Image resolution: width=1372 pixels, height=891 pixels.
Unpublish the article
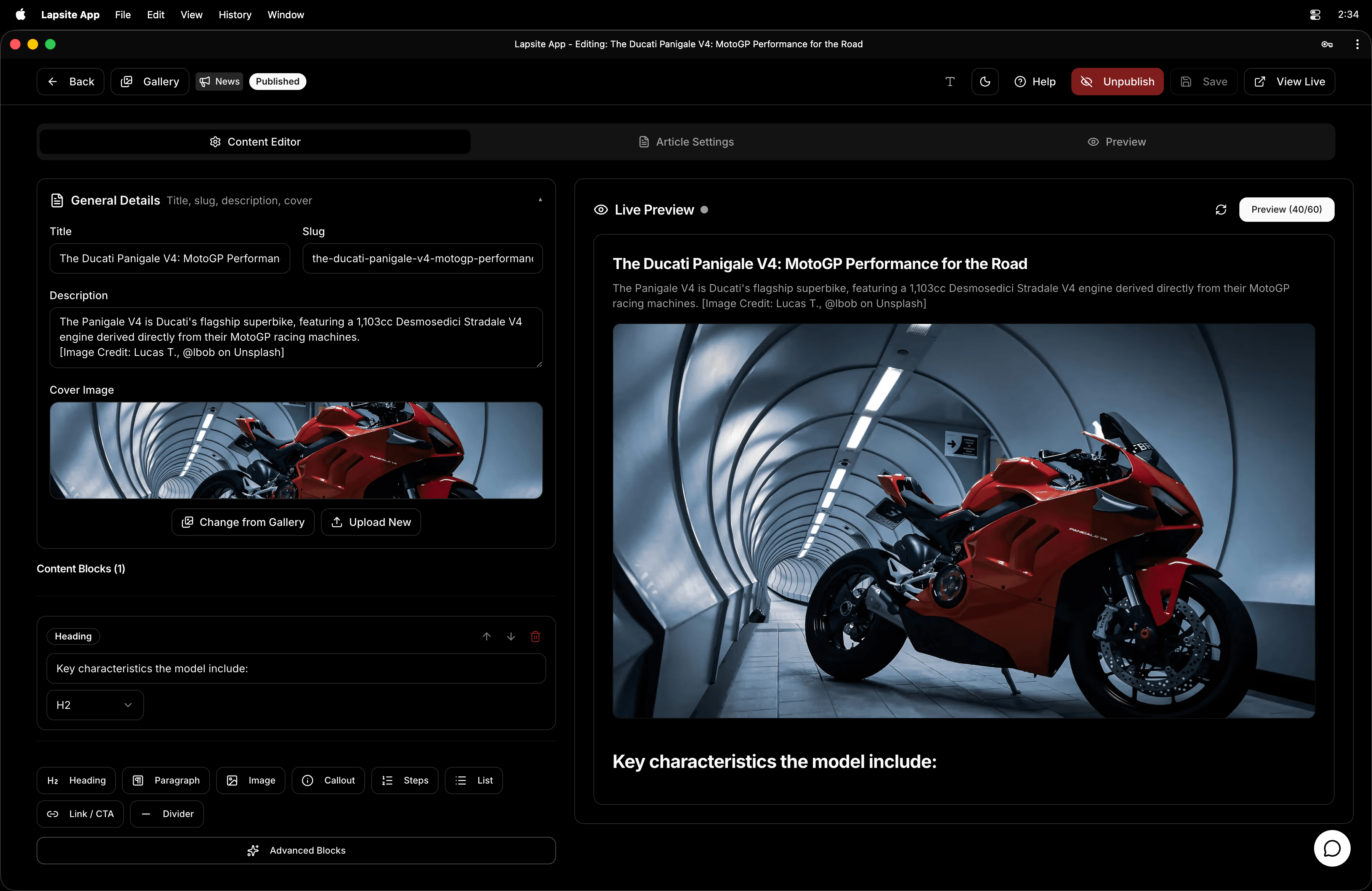coord(1117,81)
